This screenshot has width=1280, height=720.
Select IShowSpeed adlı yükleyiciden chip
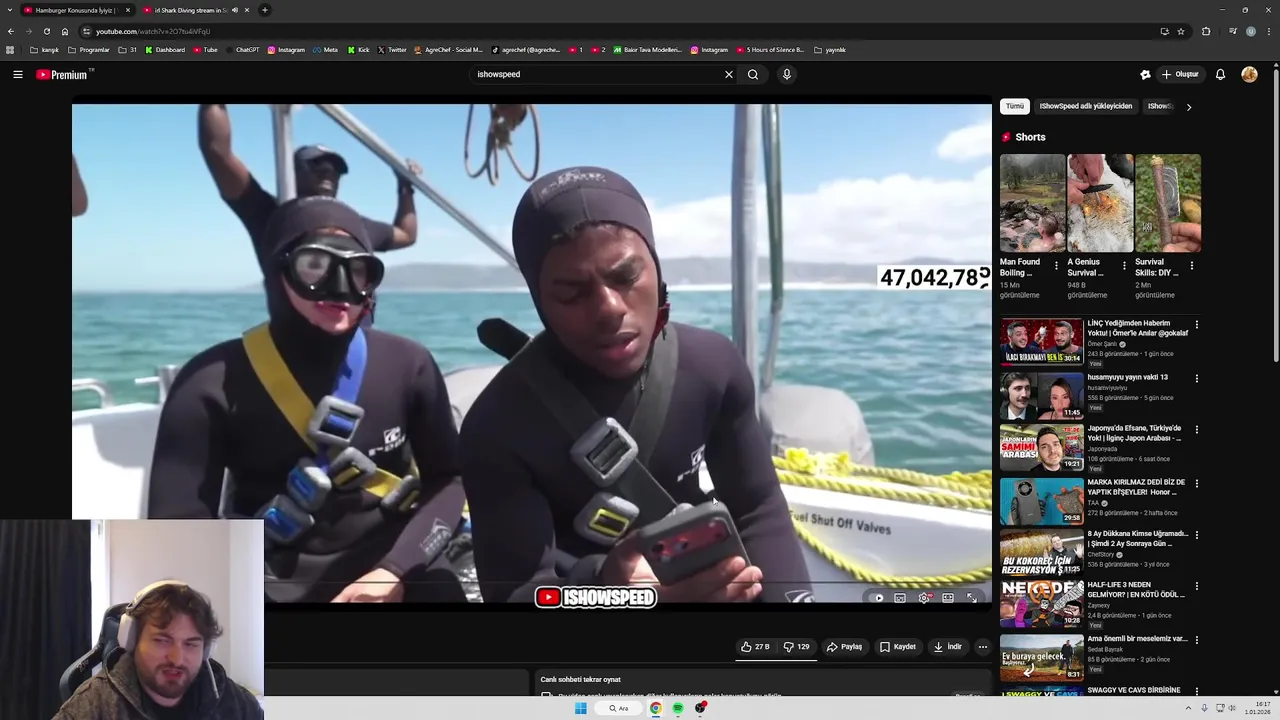[1086, 106]
